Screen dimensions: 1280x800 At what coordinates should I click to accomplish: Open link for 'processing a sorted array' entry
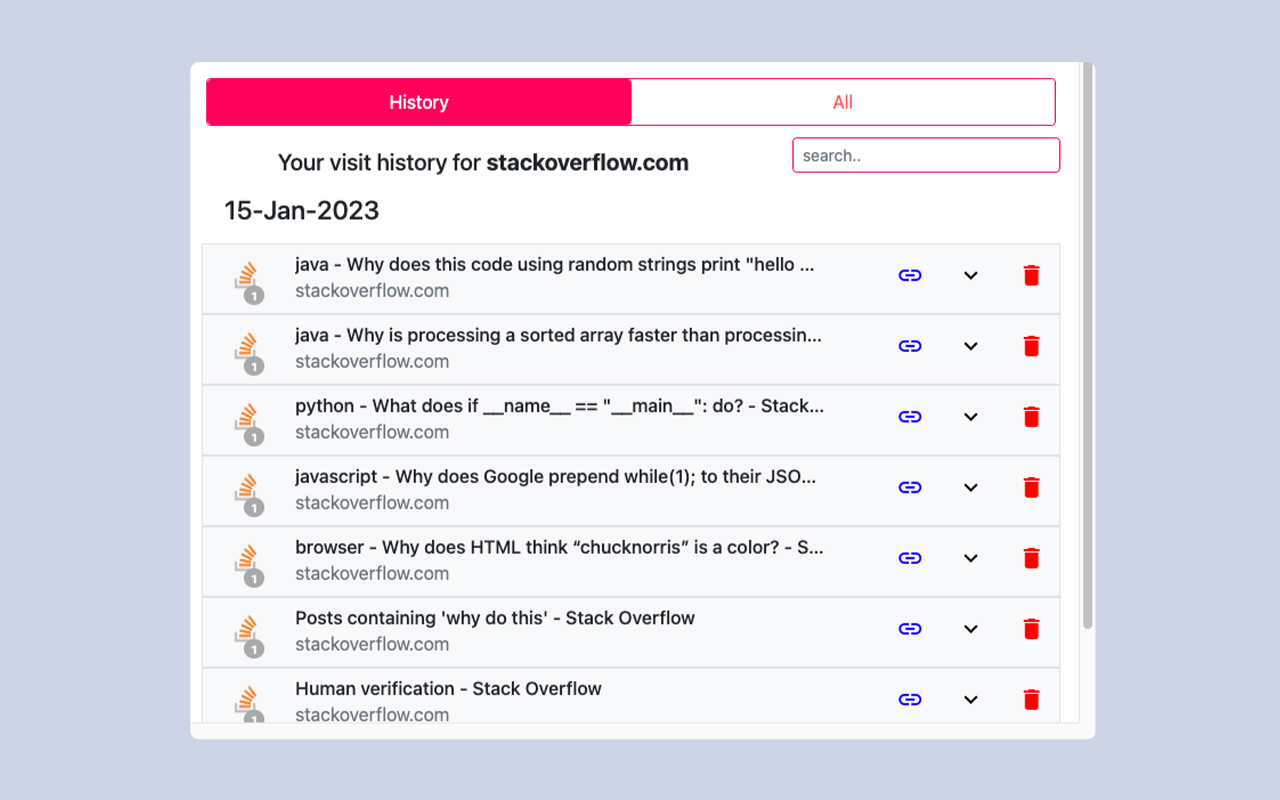pos(910,346)
